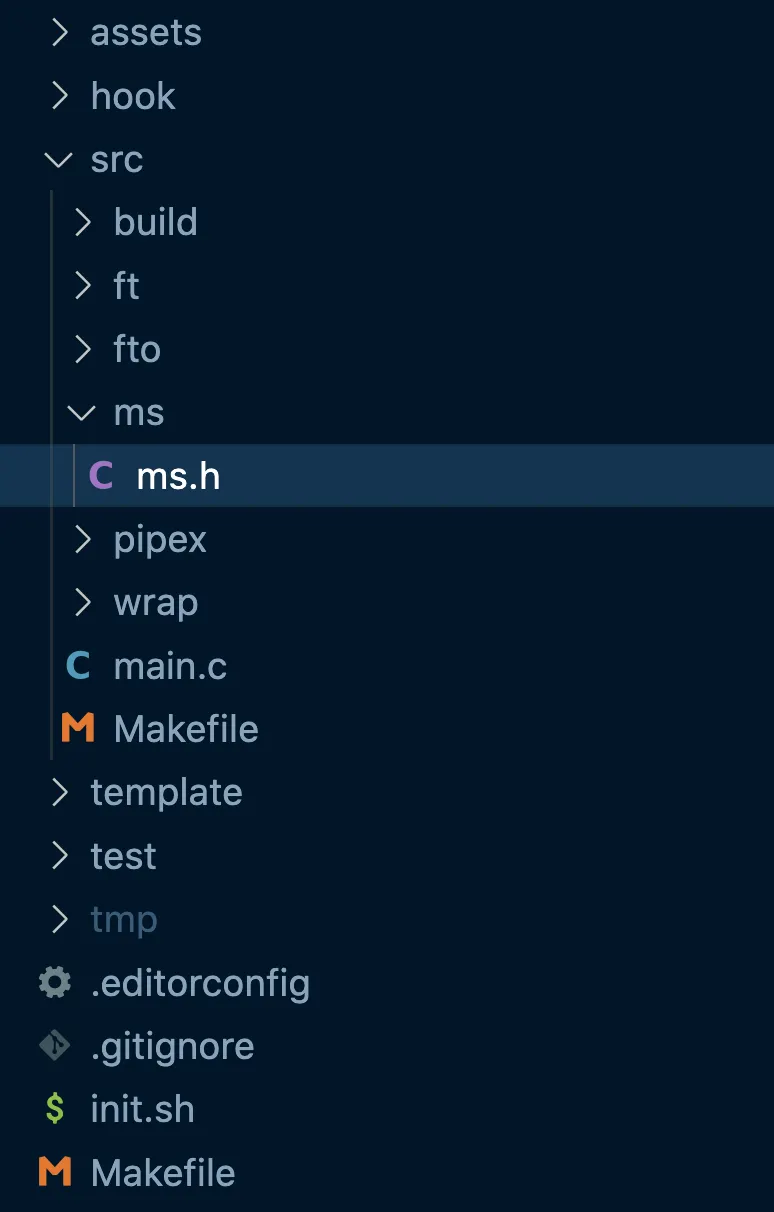Click the chevron icon next to assets
This screenshot has height=1212, width=774.
click(x=59, y=33)
